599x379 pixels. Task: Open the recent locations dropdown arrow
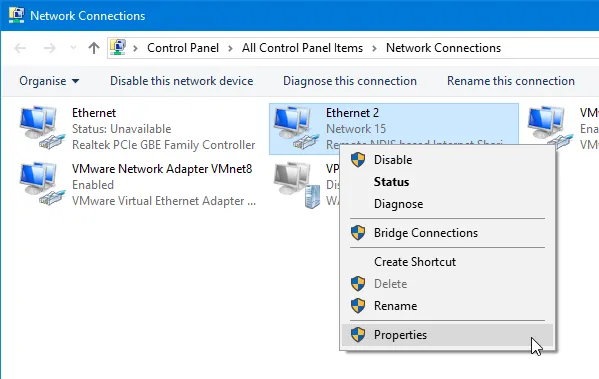point(73,48)
